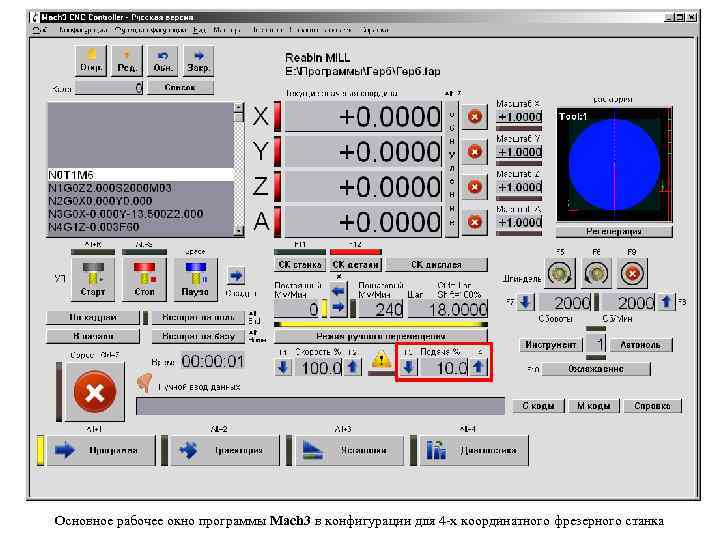Screen dimensions: 720x540
Task: Open G-code file with the Откр. button
Action: (91, 61)
